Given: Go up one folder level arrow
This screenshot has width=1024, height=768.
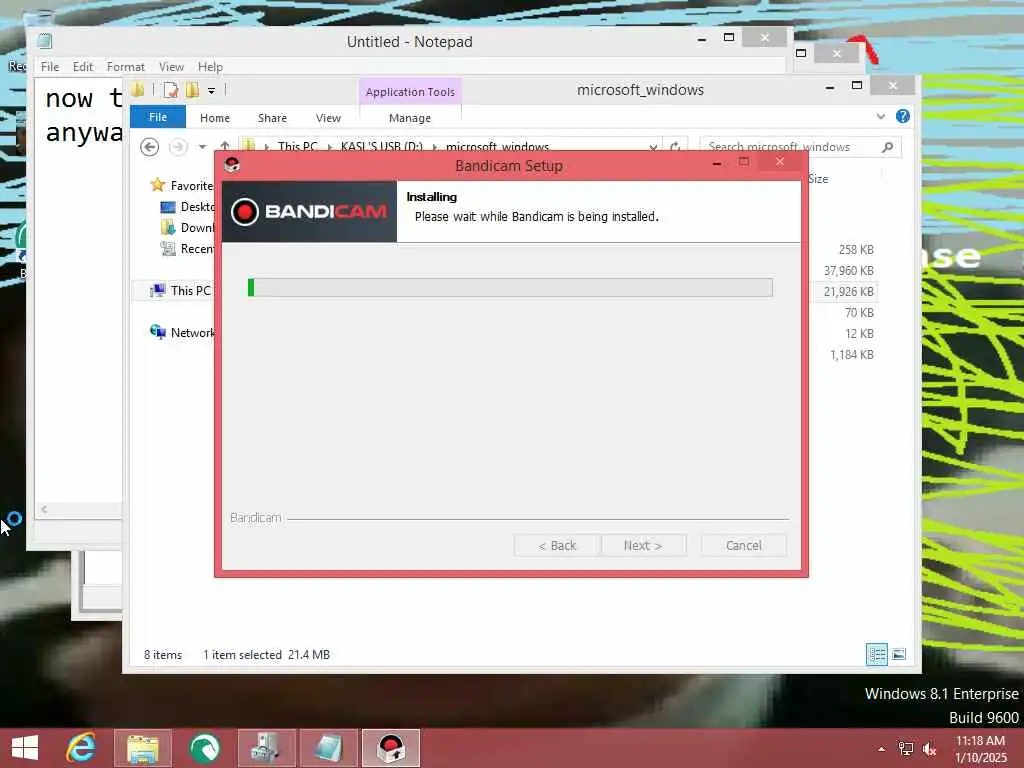Looking at the screenshot, I should tap(225, 146).
